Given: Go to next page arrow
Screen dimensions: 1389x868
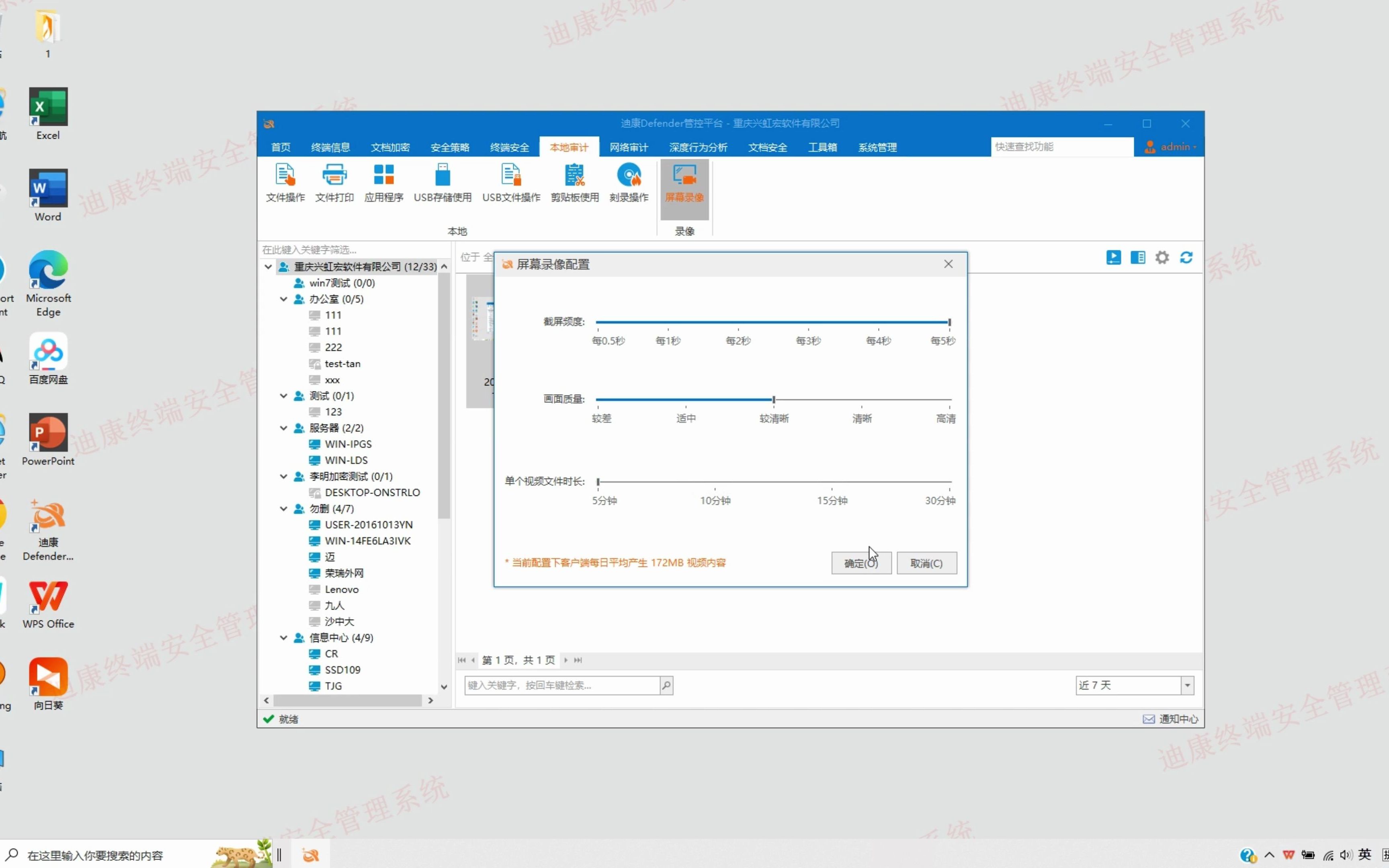Looking at the screenshot, I should [566, 660].
